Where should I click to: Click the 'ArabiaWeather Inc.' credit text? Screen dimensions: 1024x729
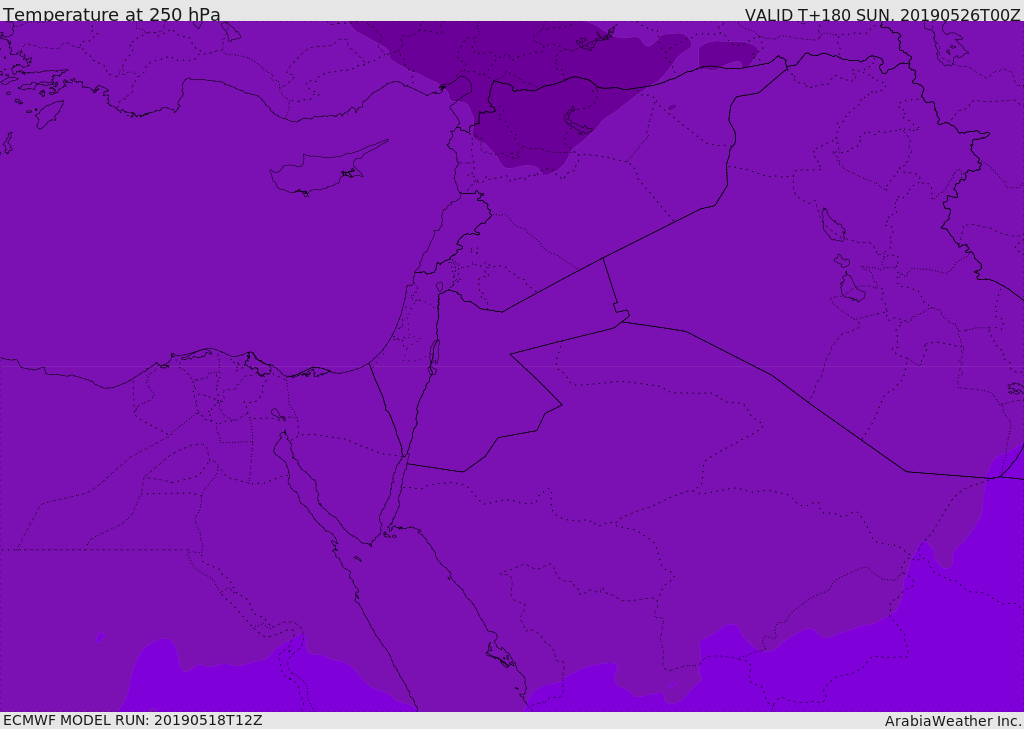point(952,721)
